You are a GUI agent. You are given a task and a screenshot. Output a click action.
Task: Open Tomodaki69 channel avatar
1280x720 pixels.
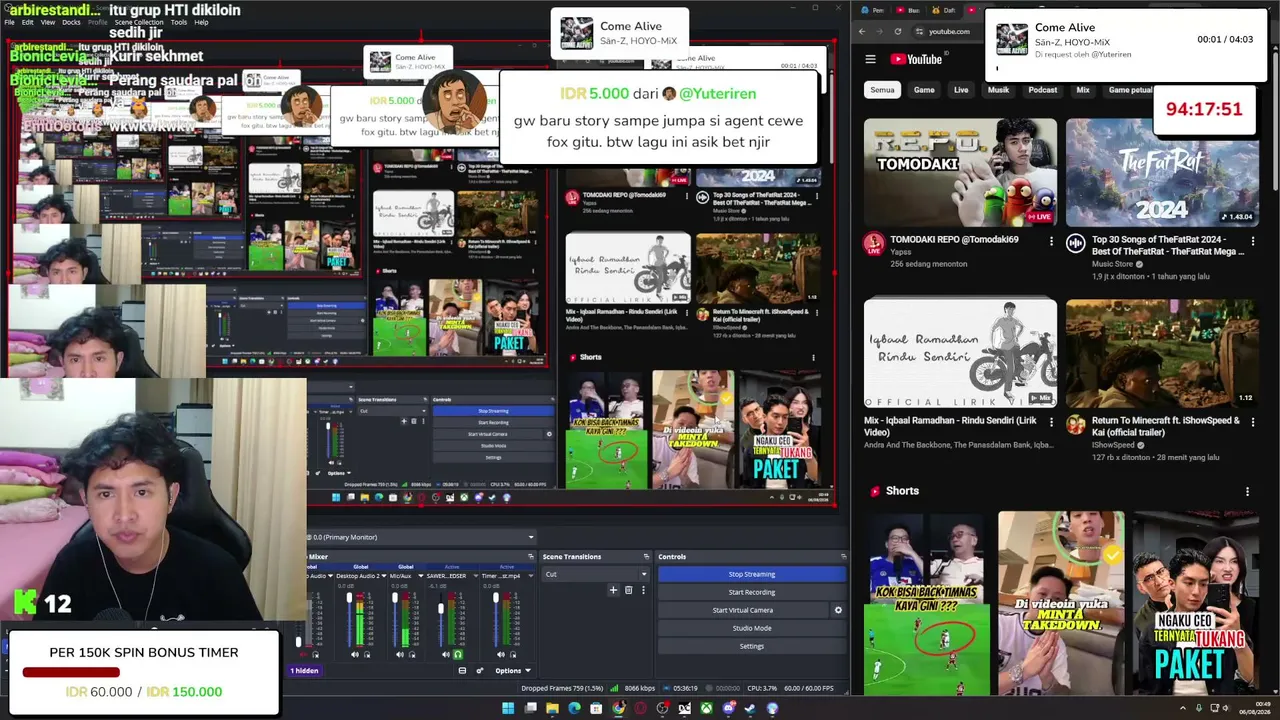tap(874, 243)
